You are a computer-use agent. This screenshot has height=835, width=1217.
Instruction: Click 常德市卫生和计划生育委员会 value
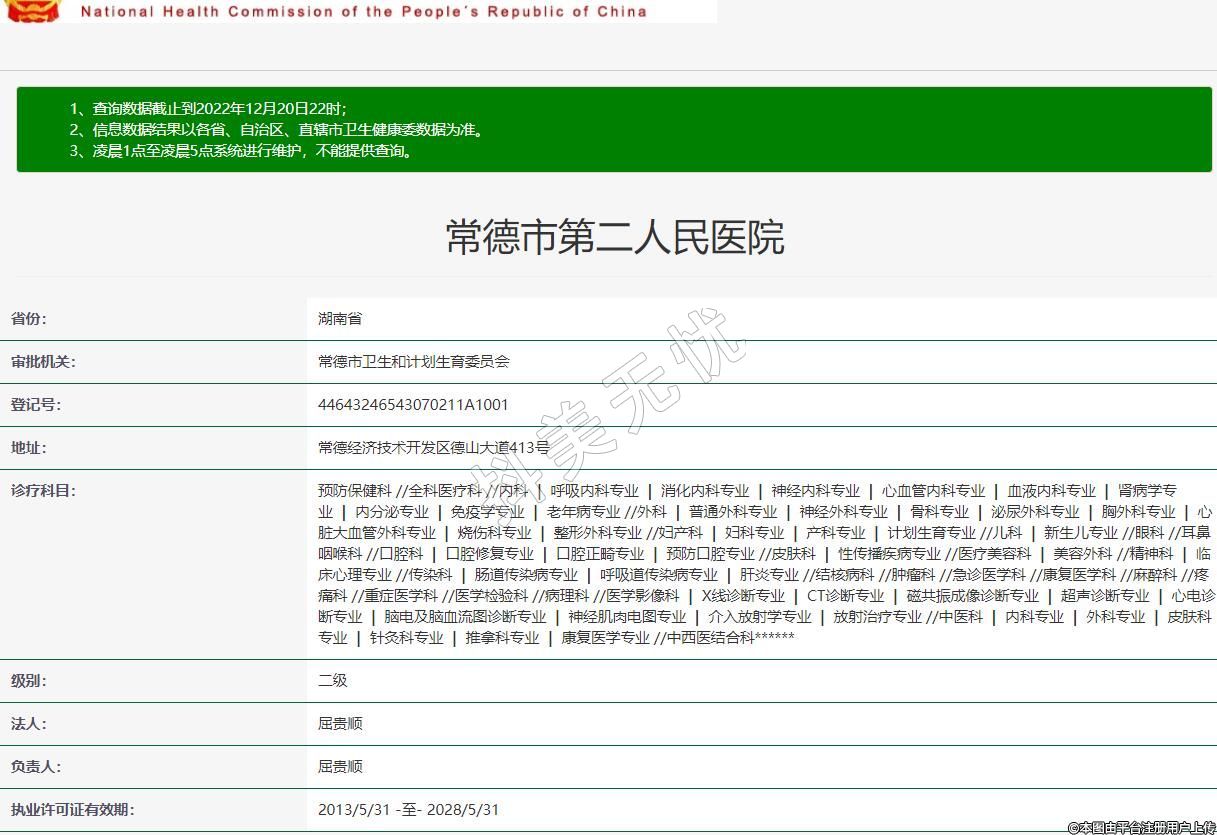click(x=414, y=362)
